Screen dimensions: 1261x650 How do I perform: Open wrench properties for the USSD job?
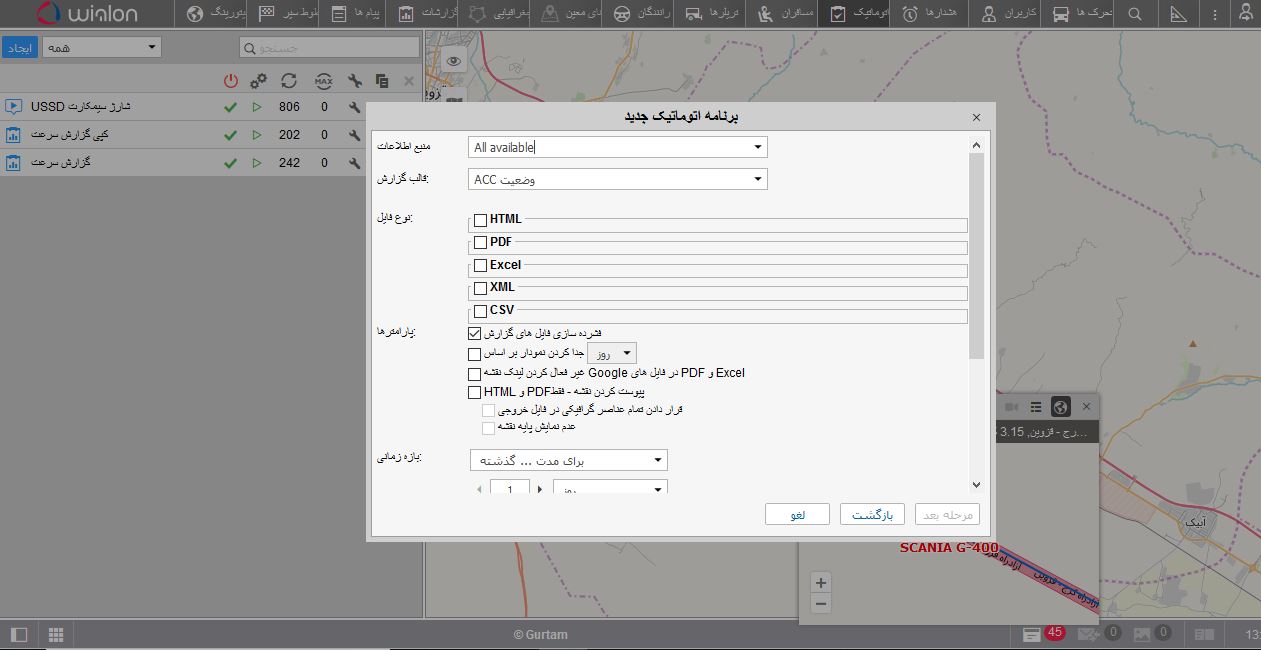pos(354,106)
